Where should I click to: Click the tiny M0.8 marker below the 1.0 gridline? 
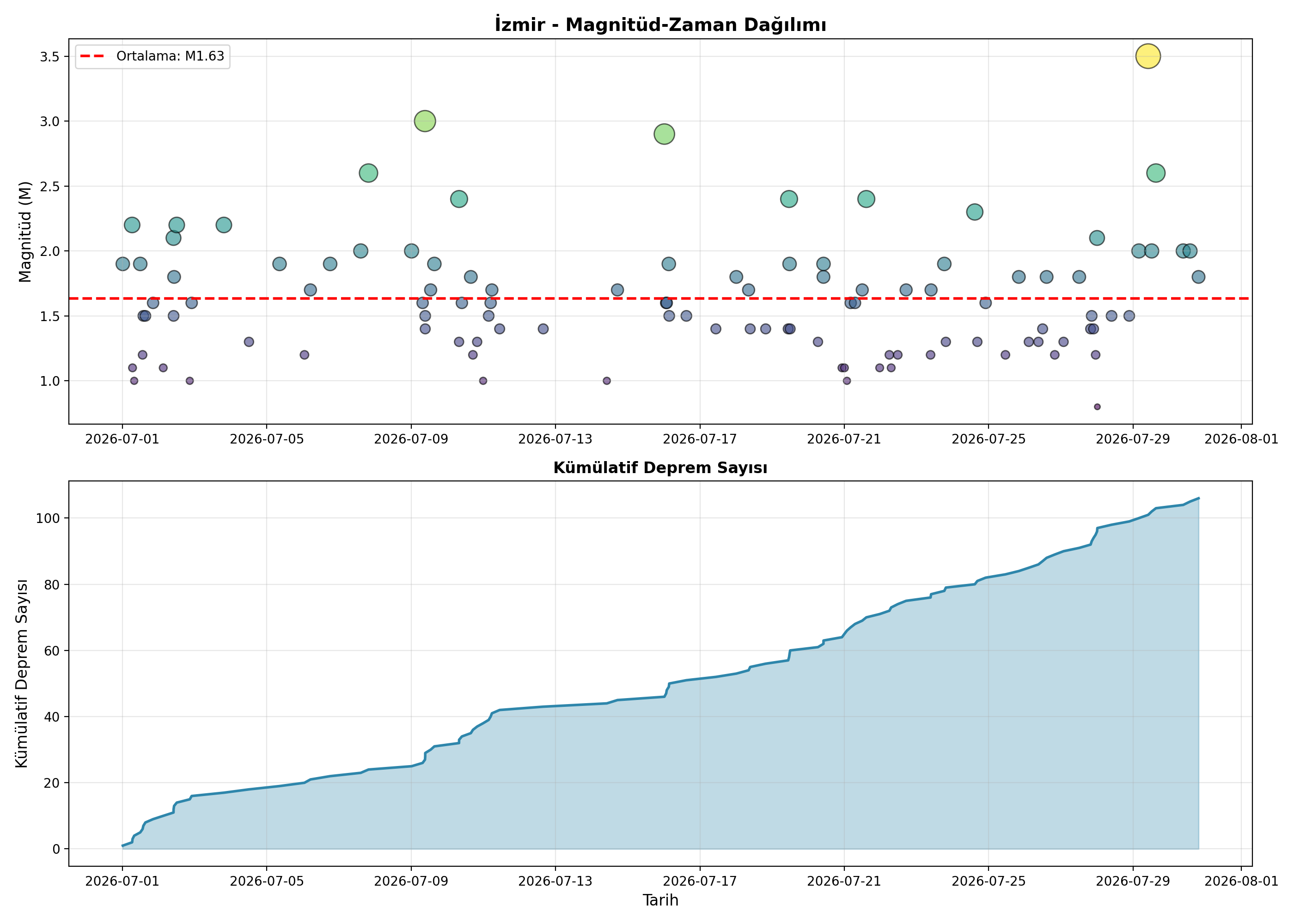[x=1097, y=407]
